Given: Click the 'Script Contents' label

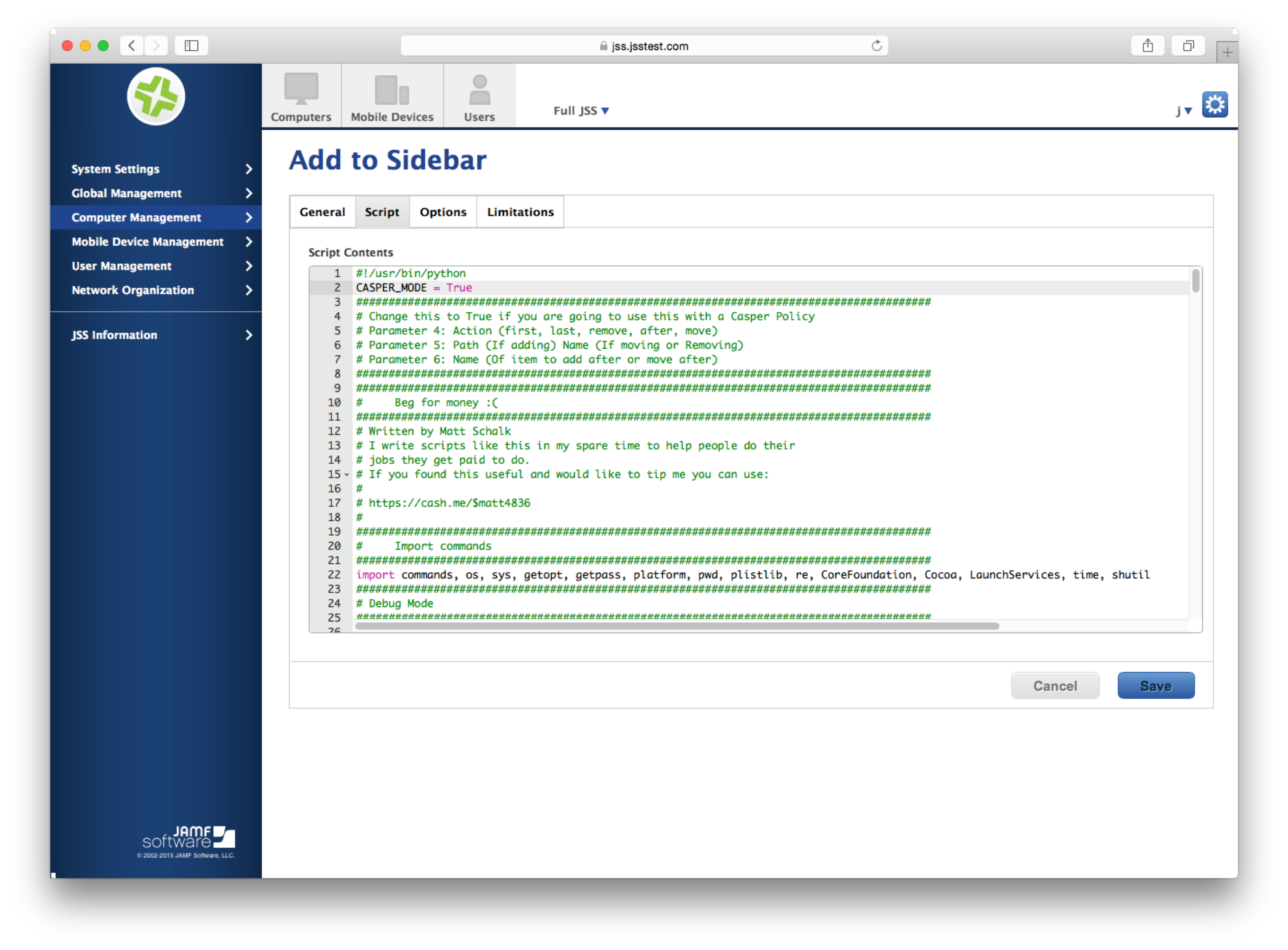Looking at the screenshot, I should 351,252.
